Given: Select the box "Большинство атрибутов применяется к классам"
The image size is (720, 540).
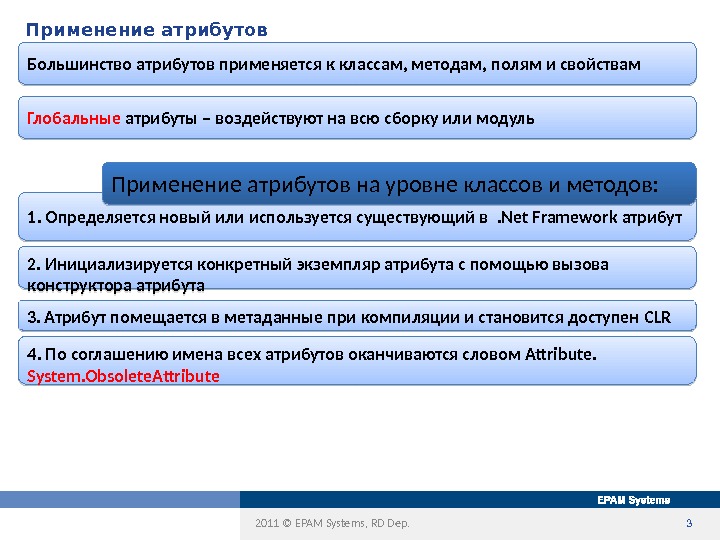Looking at the screenshot, I should [x=357, y=64].
